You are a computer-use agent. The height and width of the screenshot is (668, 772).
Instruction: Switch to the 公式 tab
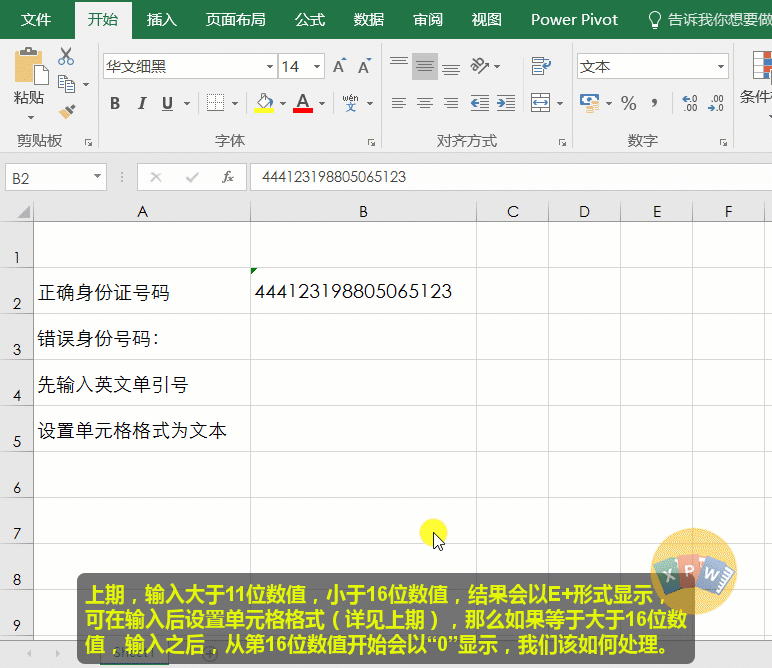click(310, 20)
